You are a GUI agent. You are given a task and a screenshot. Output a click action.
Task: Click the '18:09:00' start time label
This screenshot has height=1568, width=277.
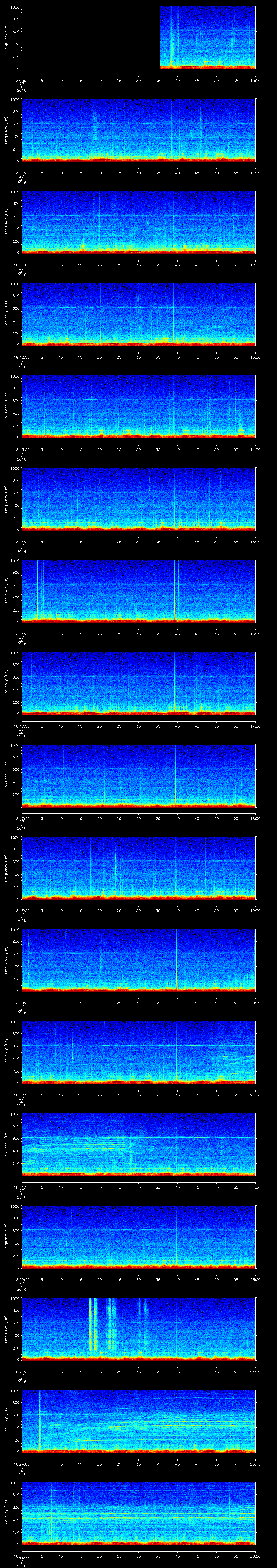pyautogui.click(x=21, y=80)
